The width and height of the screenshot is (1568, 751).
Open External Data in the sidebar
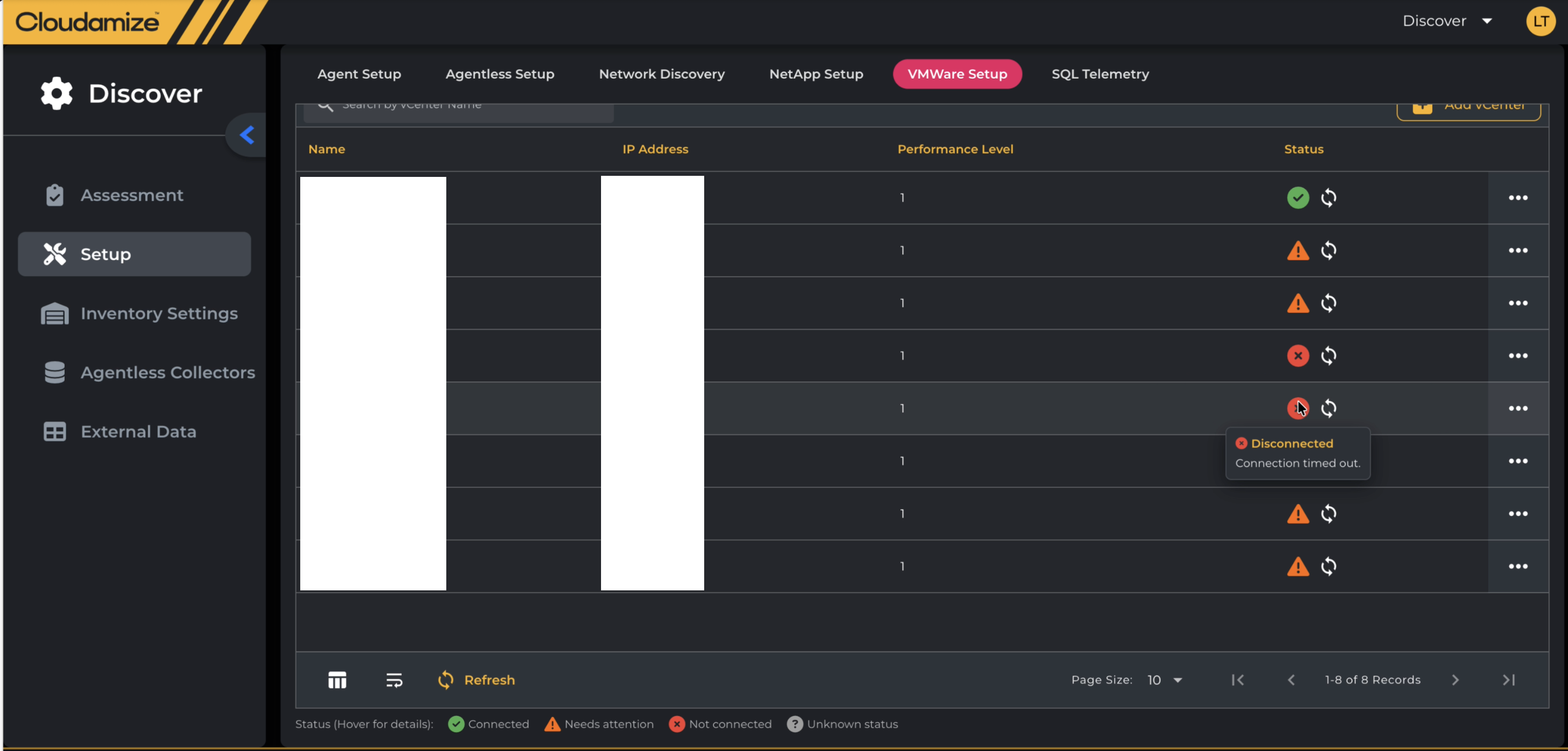coord(119,431)
